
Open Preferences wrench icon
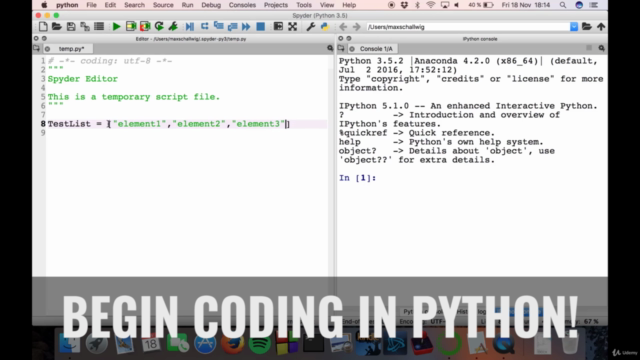click(310, 27)
